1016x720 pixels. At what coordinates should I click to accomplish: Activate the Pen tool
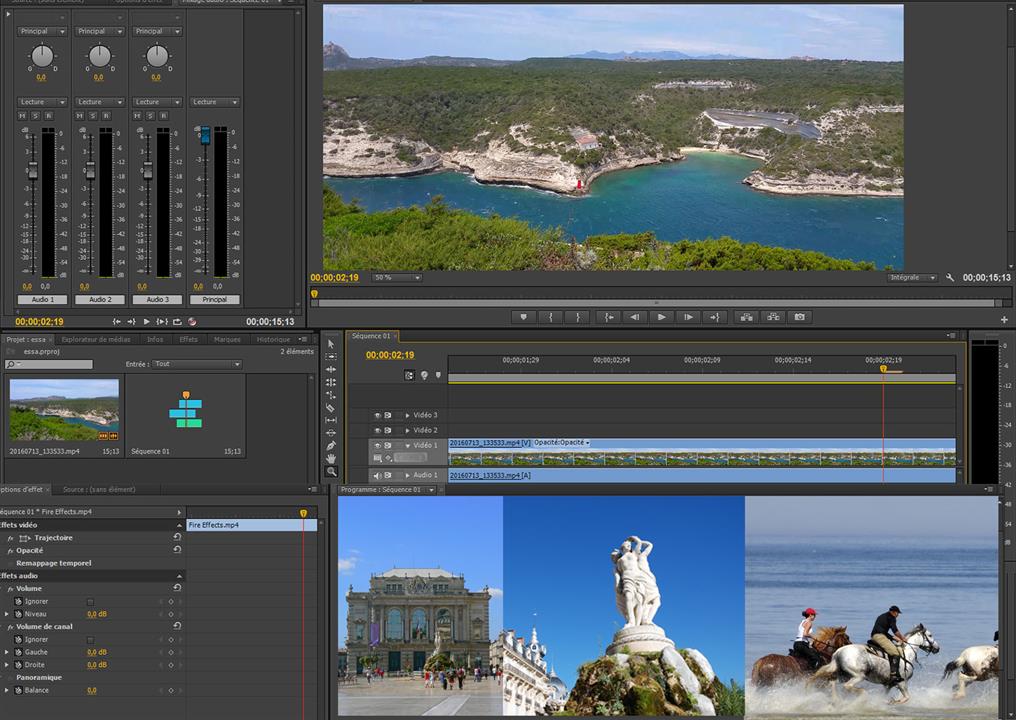(x=331, y=446)
